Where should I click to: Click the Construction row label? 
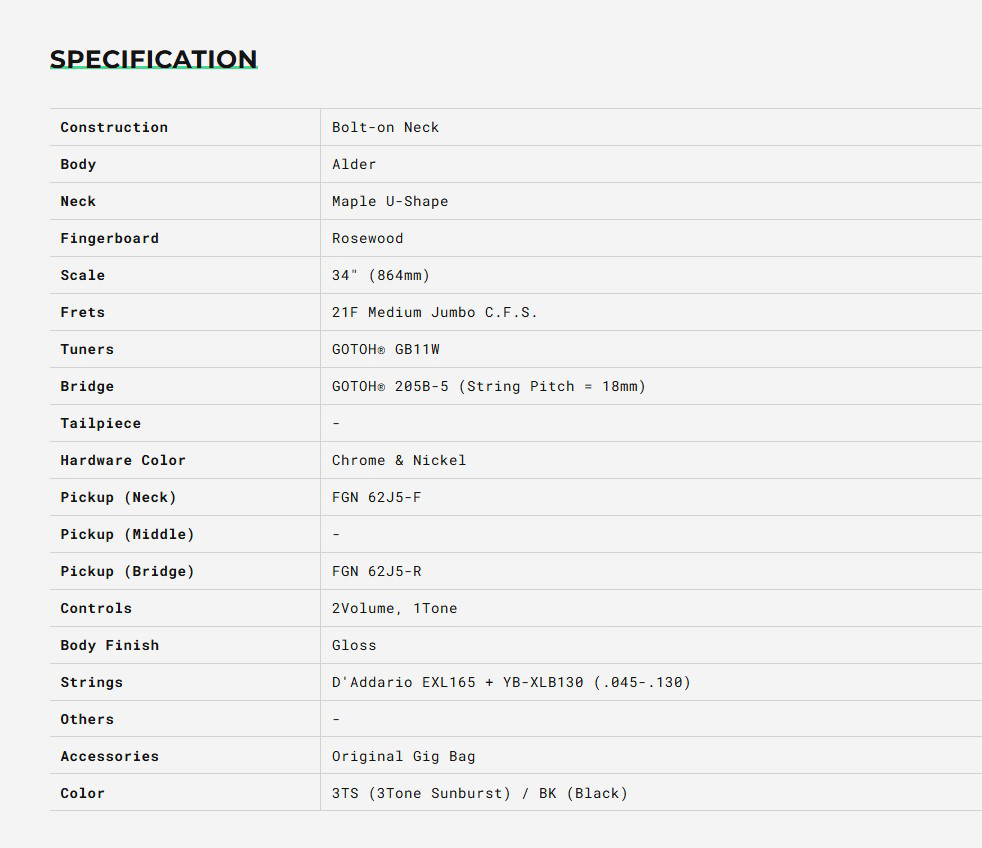coord(114,127)
